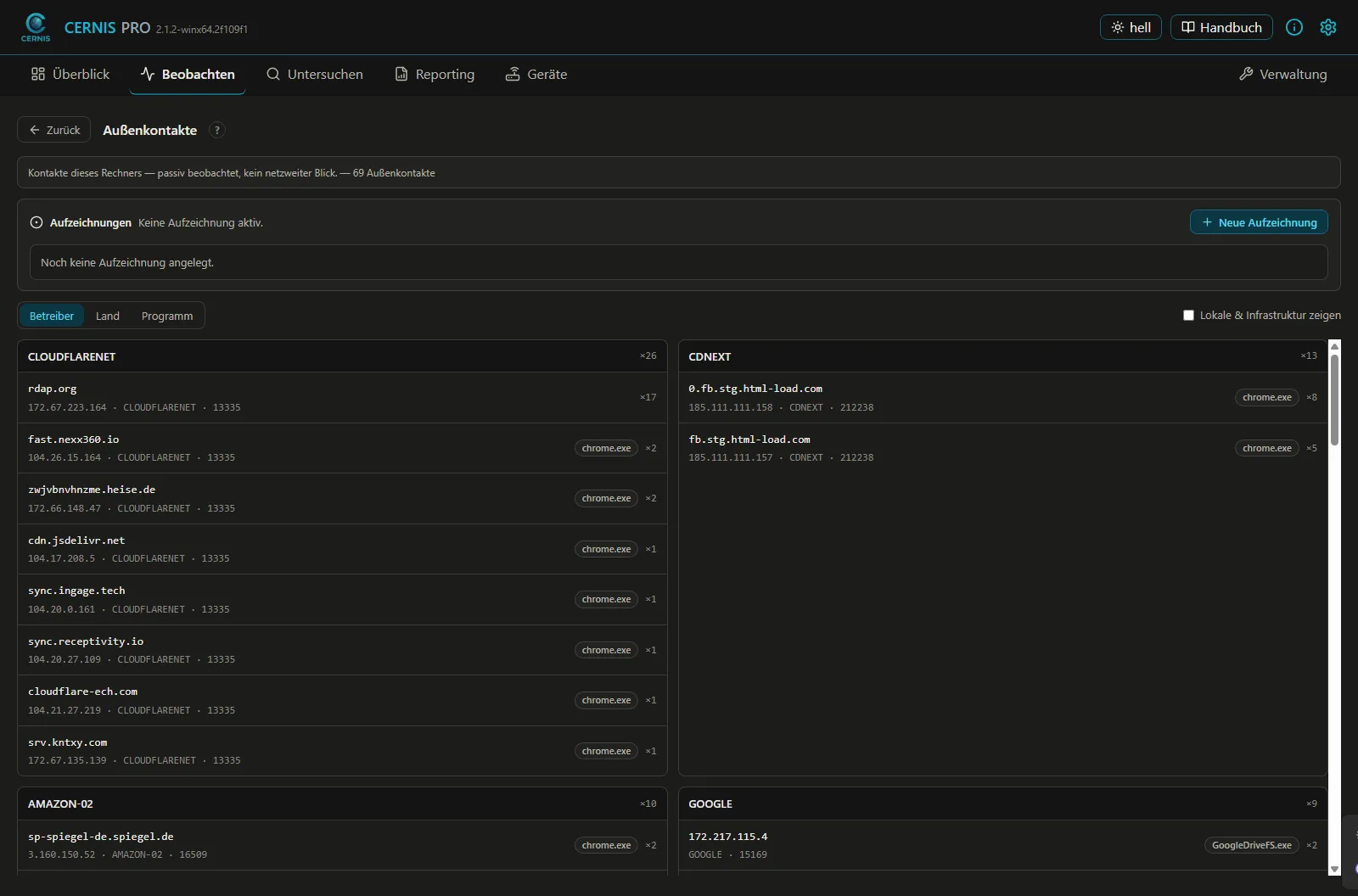The width and height of the screenshot is (1358, 896).
Task: Click chrome.exe tag on sp-spiegel-de.spiegel.de row
Action: [606, 845]
